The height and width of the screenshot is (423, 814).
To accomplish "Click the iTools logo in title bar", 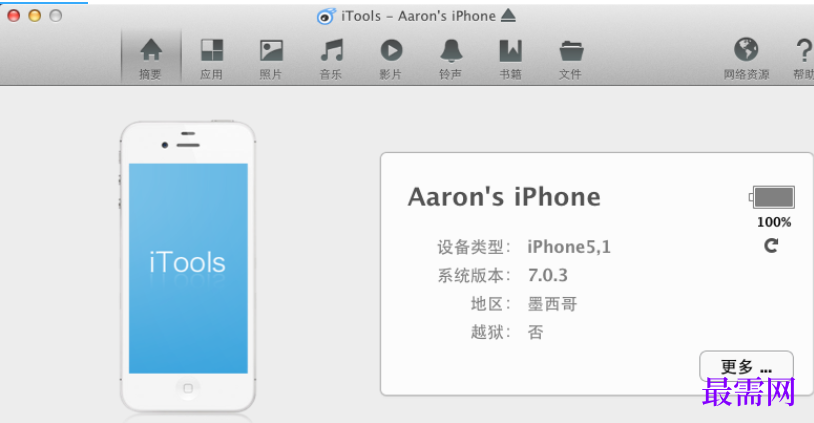I will pos(325,16).
